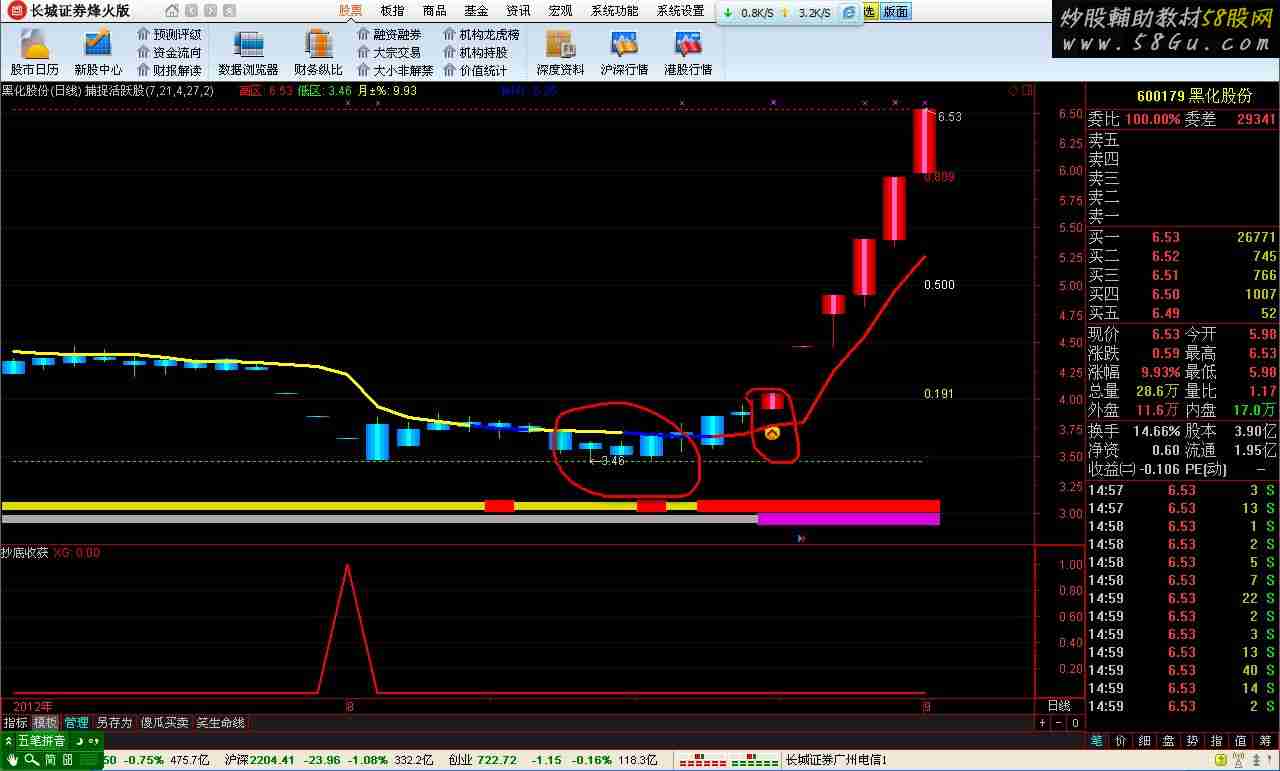Image resolution: width=1280 pixels, height=771 pixels.
Task: Click the 3.46 low price label on the chart
Action: (x=612, y=461)
